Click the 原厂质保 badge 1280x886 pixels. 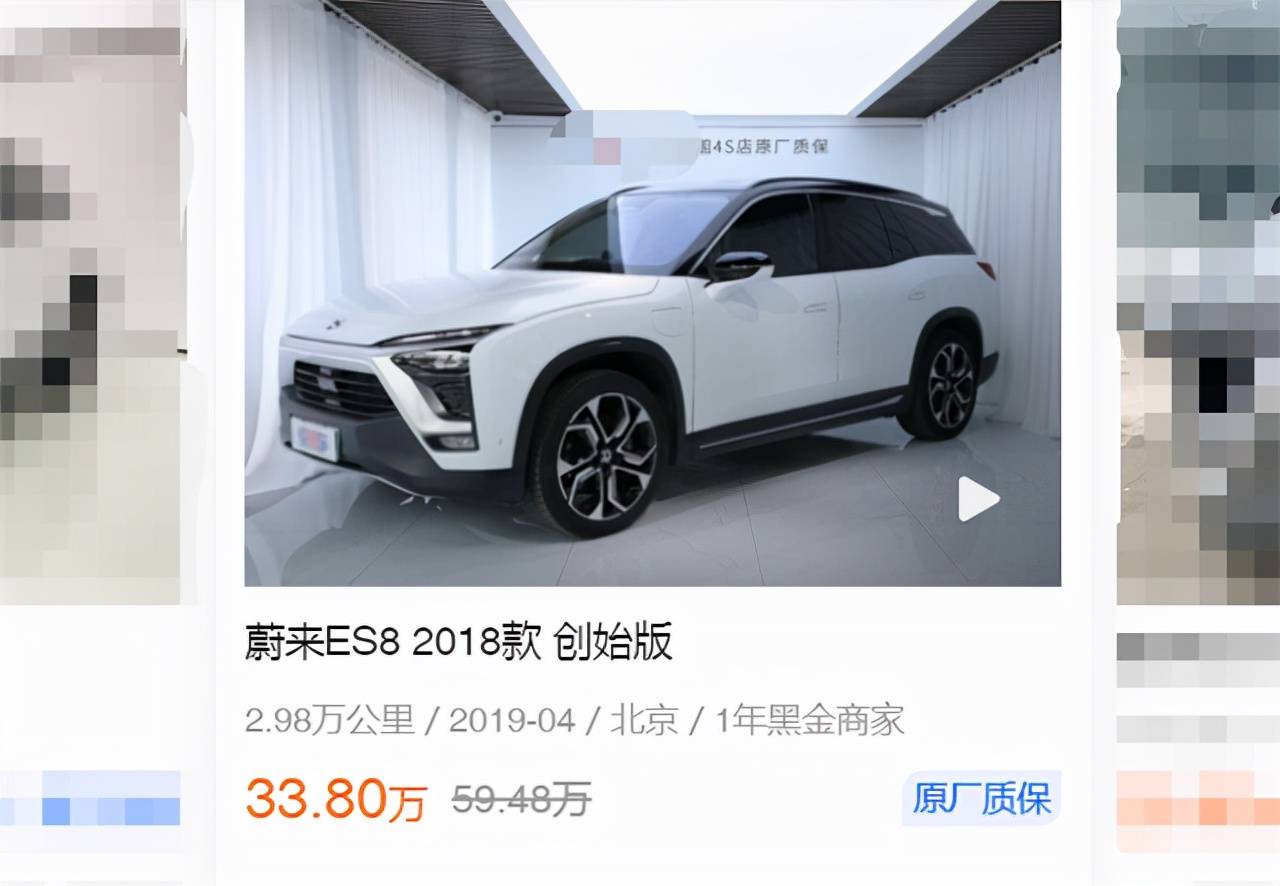(981, 799)
